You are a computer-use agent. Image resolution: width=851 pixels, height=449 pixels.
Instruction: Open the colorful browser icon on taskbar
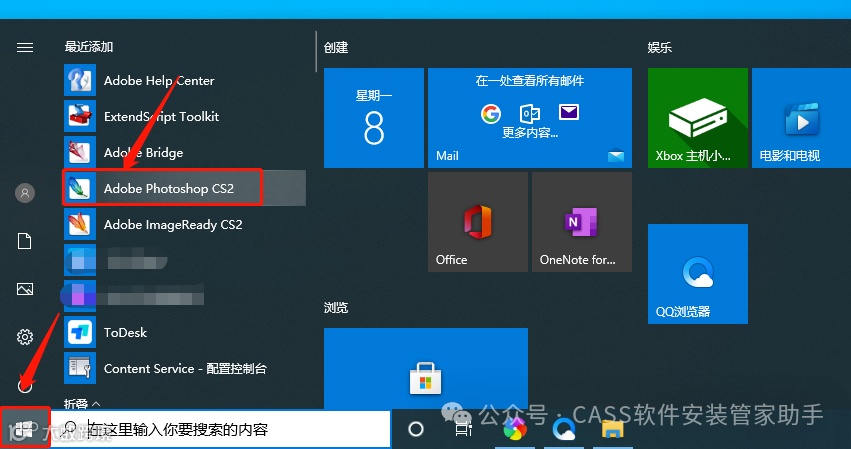(515, 431)
